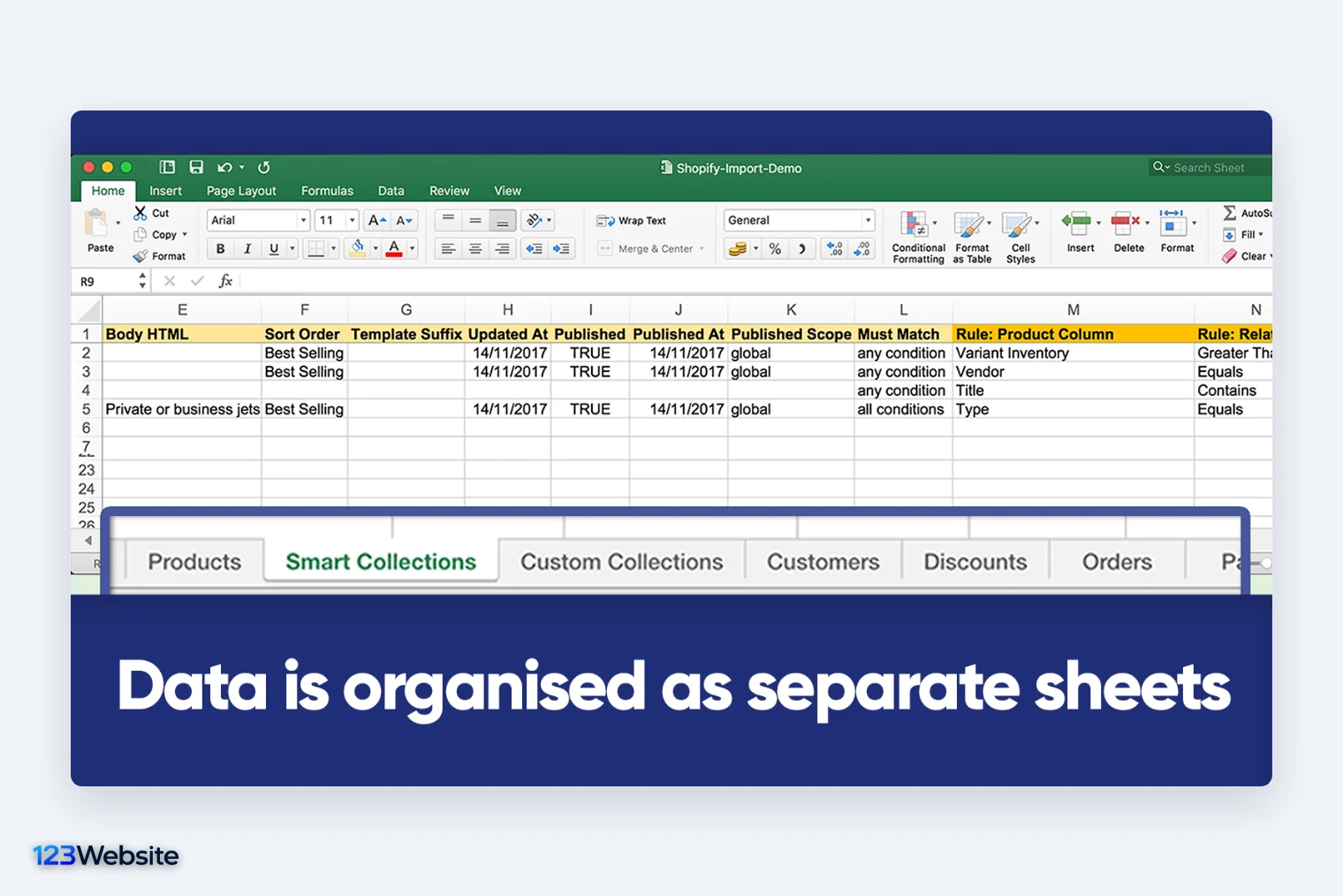This screenshot has height=896, width=1343.
Task: Toggle Wrap Text
Action: tap(632, 221)
